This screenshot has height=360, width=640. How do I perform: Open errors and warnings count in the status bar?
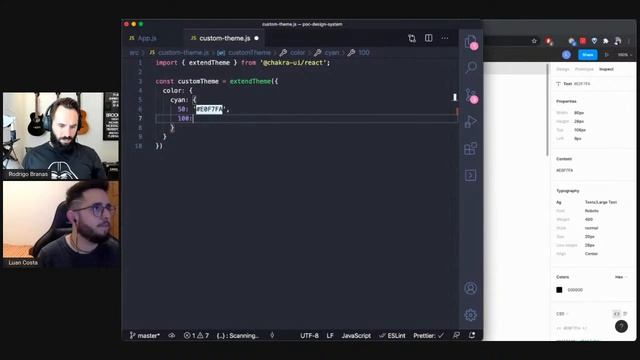pyautogui.click(x=196, y=336)
